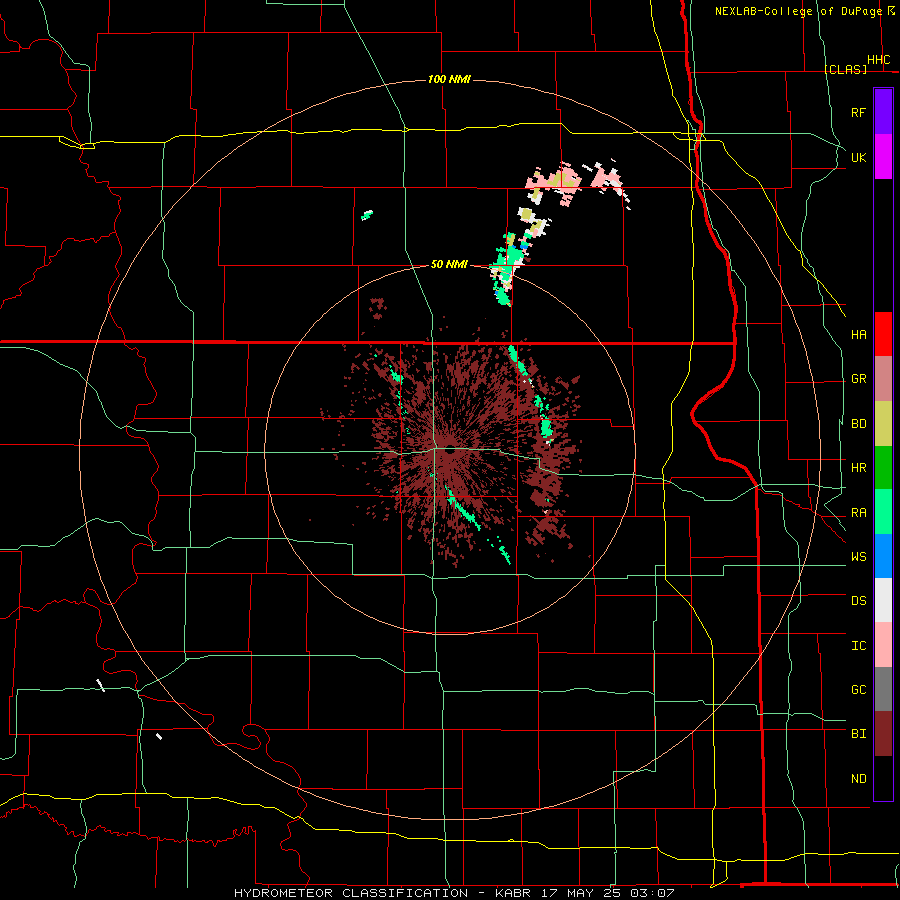Click the dark green HR swatch
Screen dimensions: 900x900
click(x=883, y=468)
